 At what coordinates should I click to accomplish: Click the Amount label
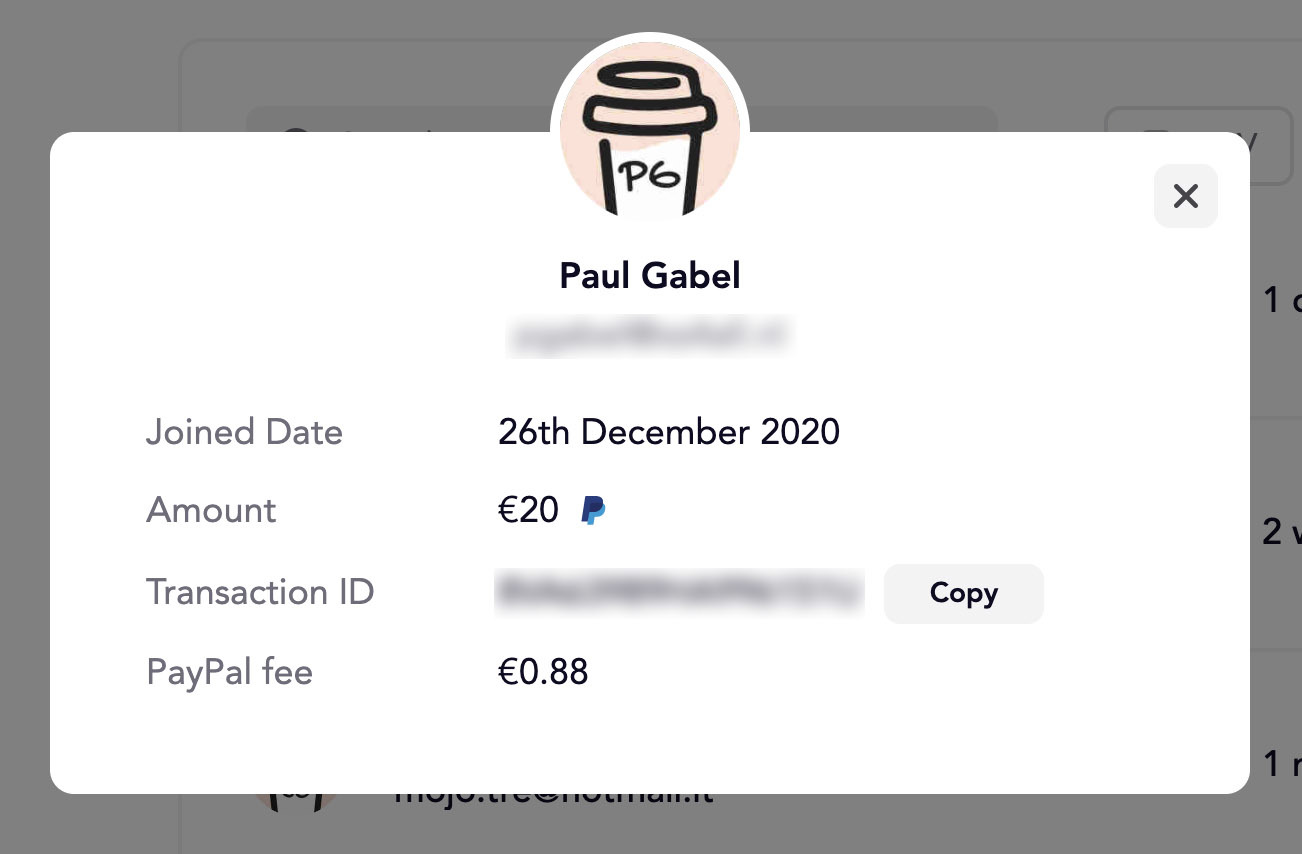tap(212, 510)
